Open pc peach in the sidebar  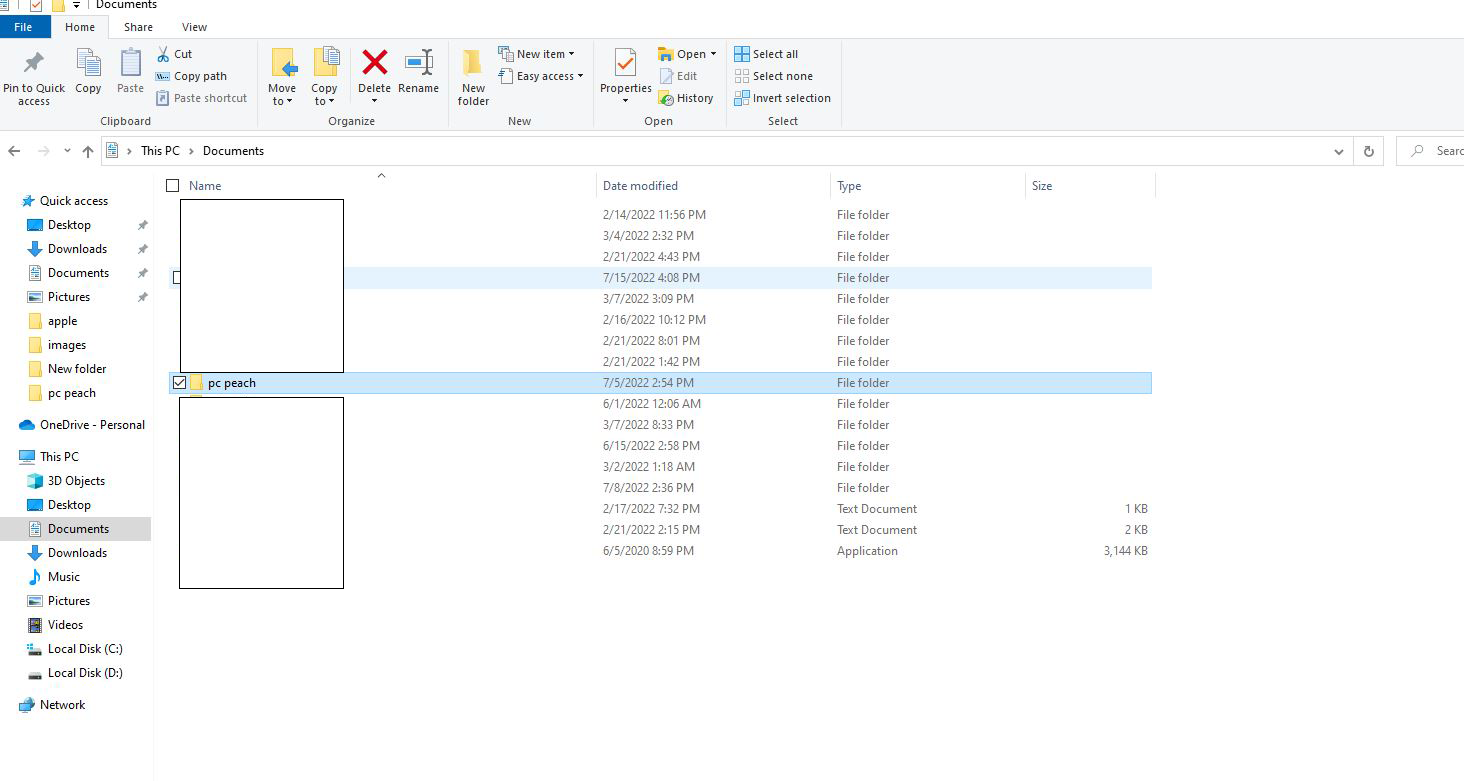coord(72,393)
